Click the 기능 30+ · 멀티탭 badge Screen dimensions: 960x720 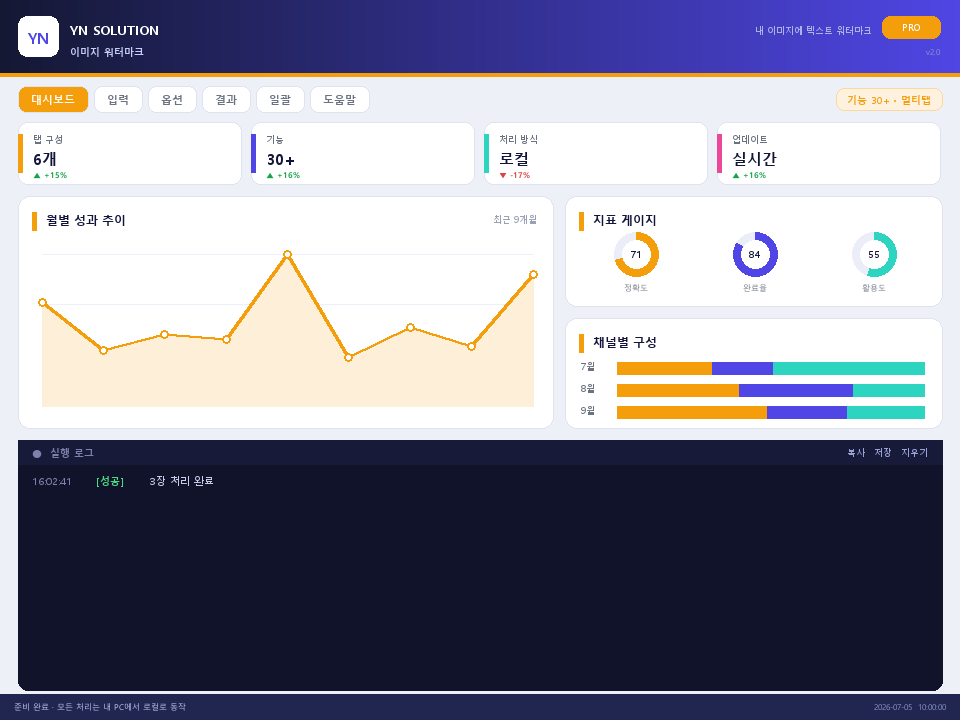(889, 100)
